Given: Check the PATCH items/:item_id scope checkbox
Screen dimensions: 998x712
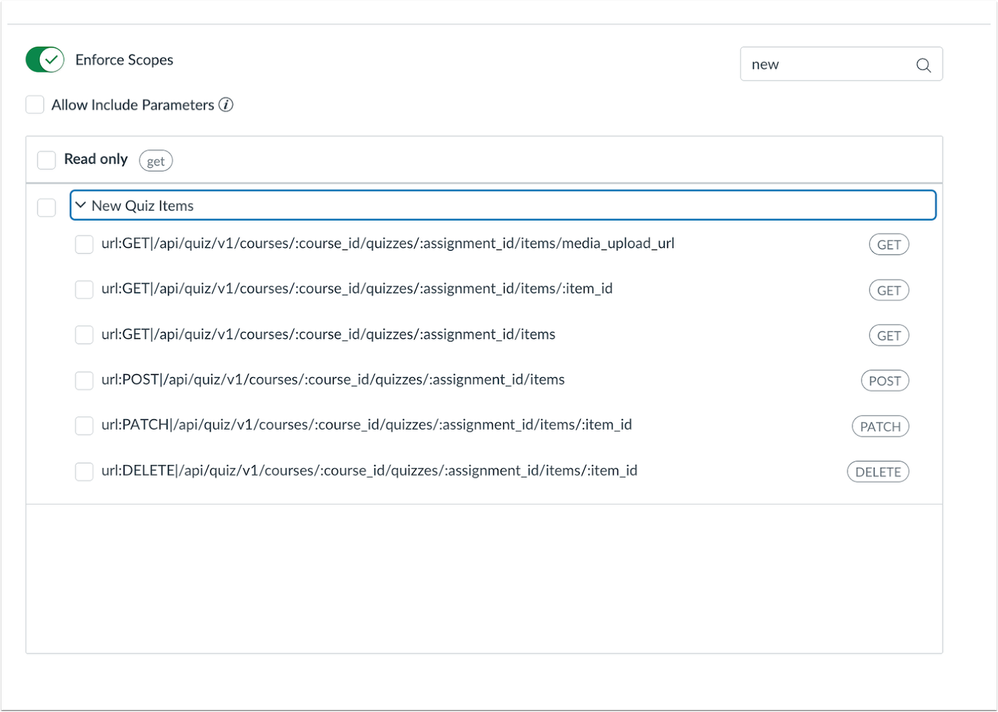Looking at the screenshot, I should point(84,426).
